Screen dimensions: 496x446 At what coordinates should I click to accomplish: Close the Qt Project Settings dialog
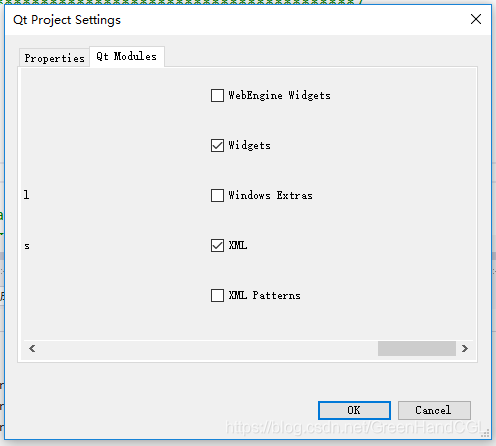click(x=476, y=19)
